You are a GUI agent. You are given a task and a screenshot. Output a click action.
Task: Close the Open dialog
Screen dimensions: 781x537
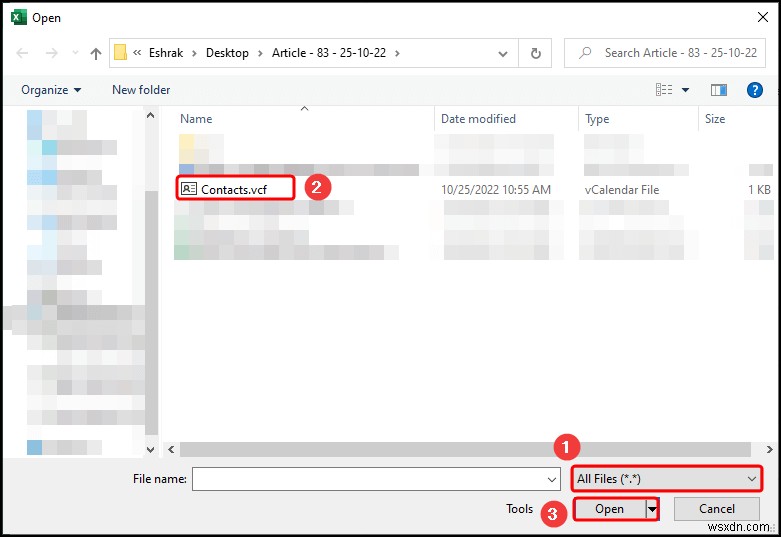[x=763, y=17]
